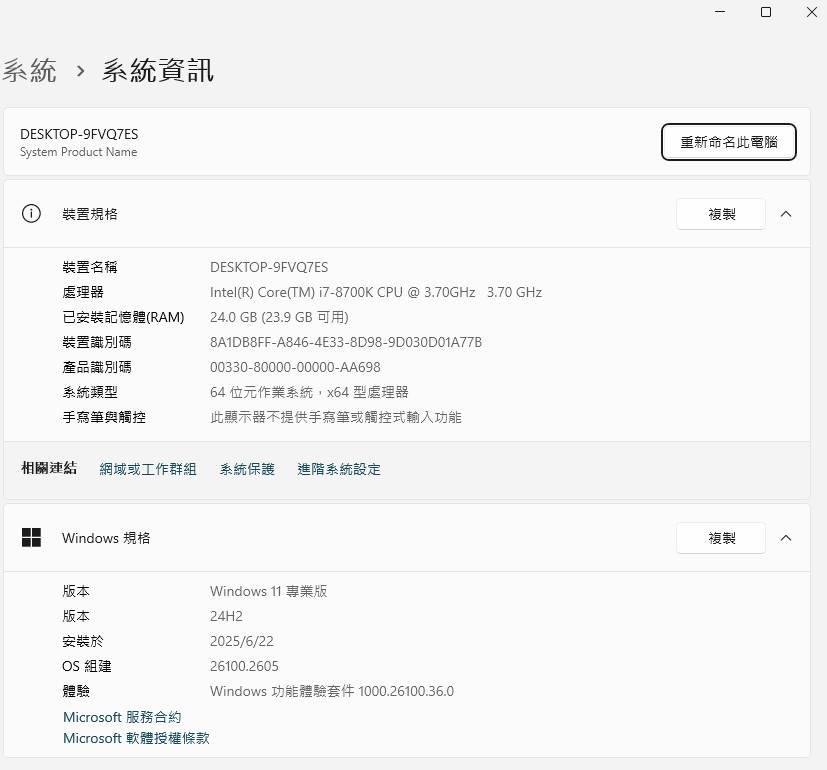The height and width of the screenshot is (770, 827).
Task: Click the 相關連結 label
Action: 49,468
